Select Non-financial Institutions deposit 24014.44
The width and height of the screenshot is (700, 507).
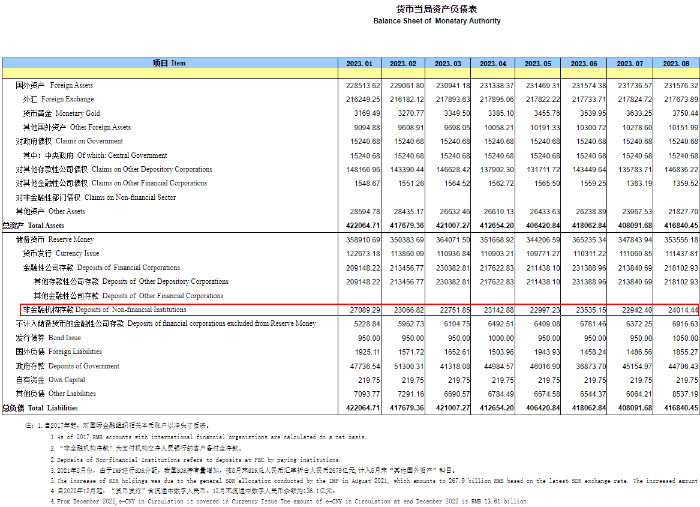pyautogui.click(x=683, y=310)
